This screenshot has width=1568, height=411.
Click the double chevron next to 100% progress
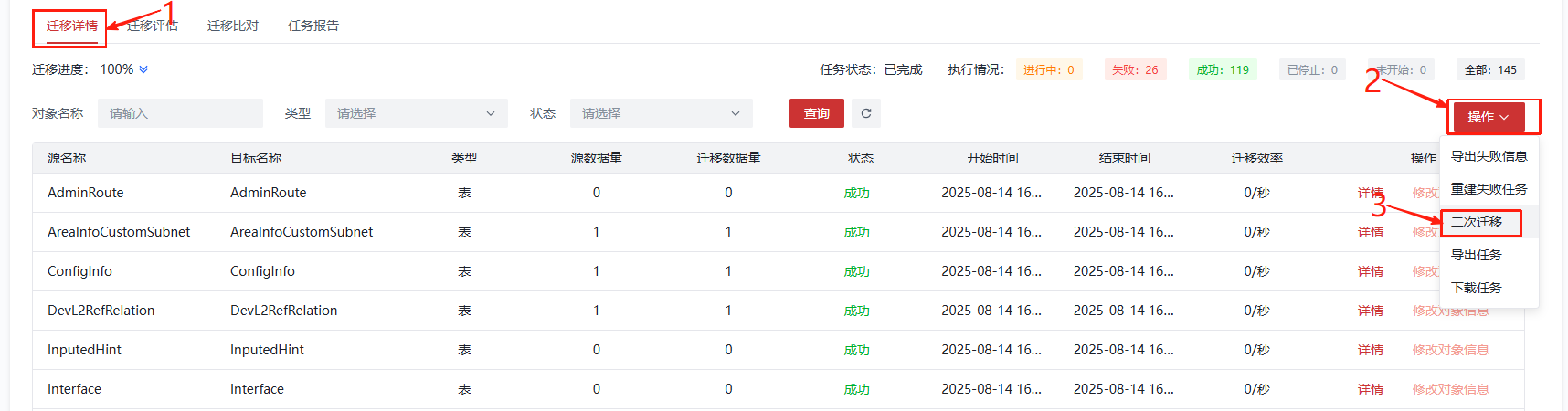(143, 69)
